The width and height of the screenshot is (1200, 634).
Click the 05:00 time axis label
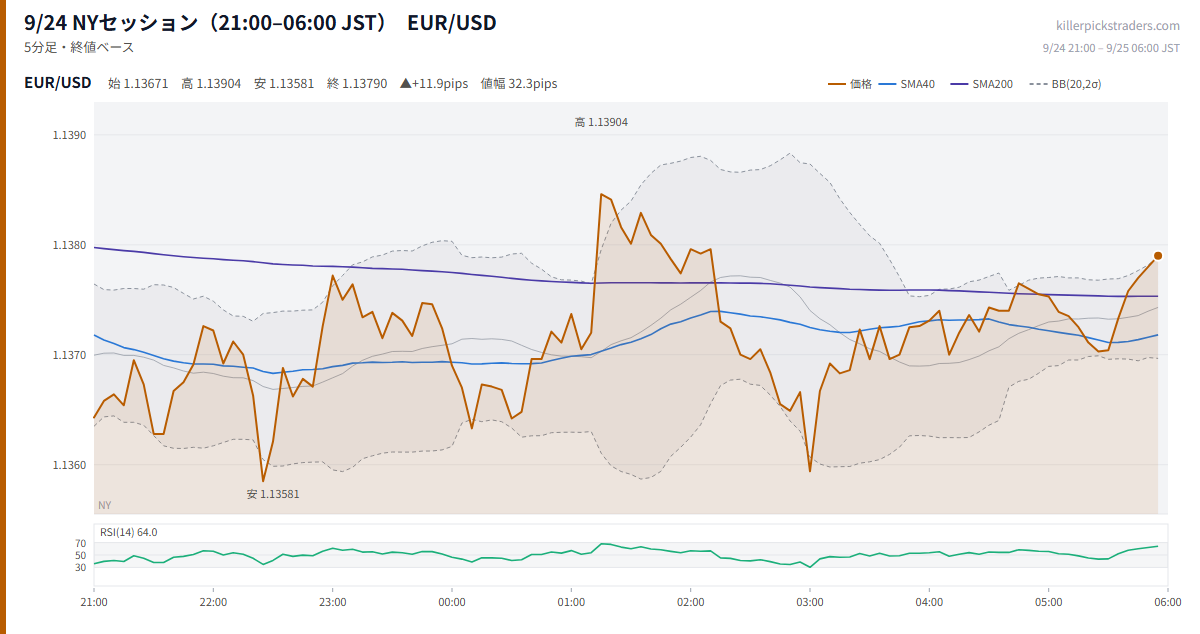click(x=1049, y=602)
